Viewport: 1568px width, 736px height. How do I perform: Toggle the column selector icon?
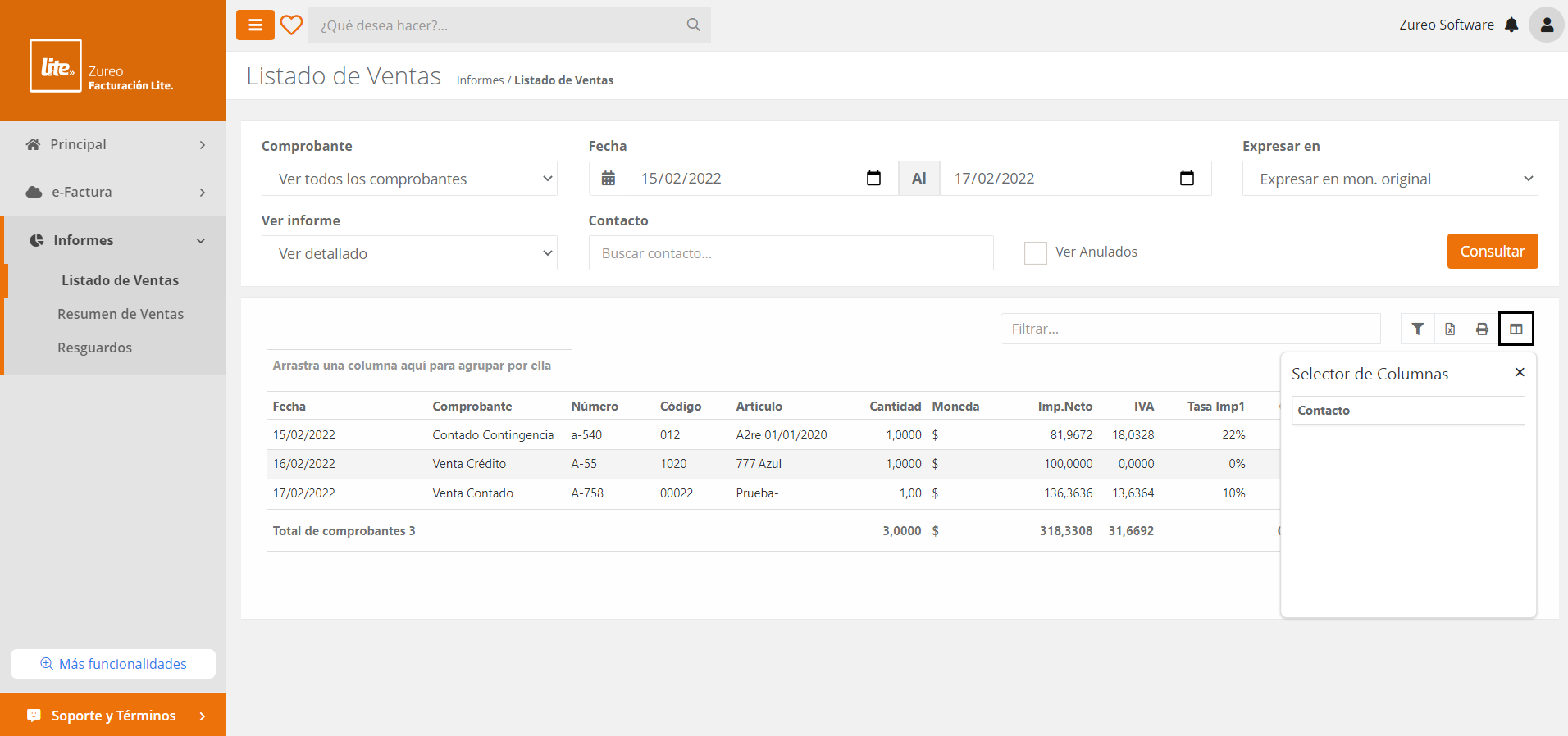[x=1516, y=329]
